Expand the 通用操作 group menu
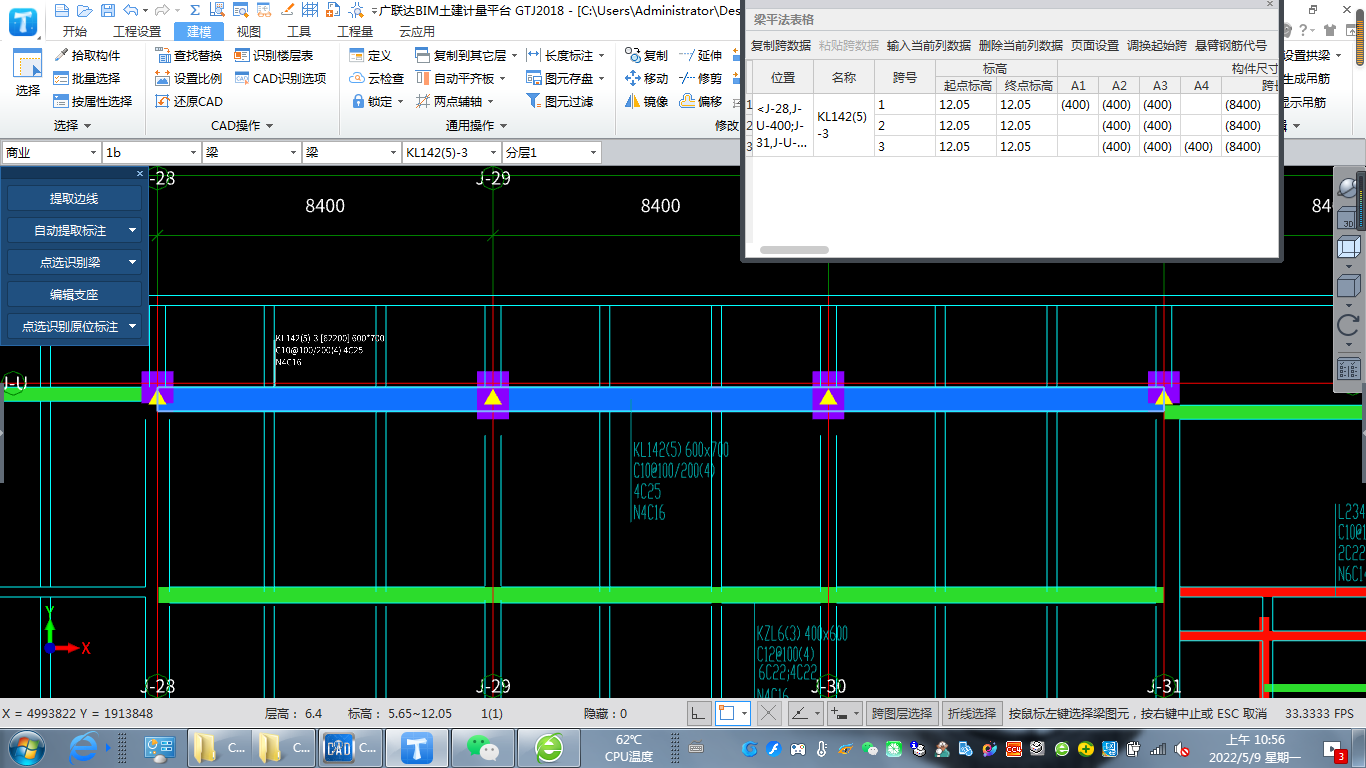This screenshot has height=768, width=1366. 476,126
